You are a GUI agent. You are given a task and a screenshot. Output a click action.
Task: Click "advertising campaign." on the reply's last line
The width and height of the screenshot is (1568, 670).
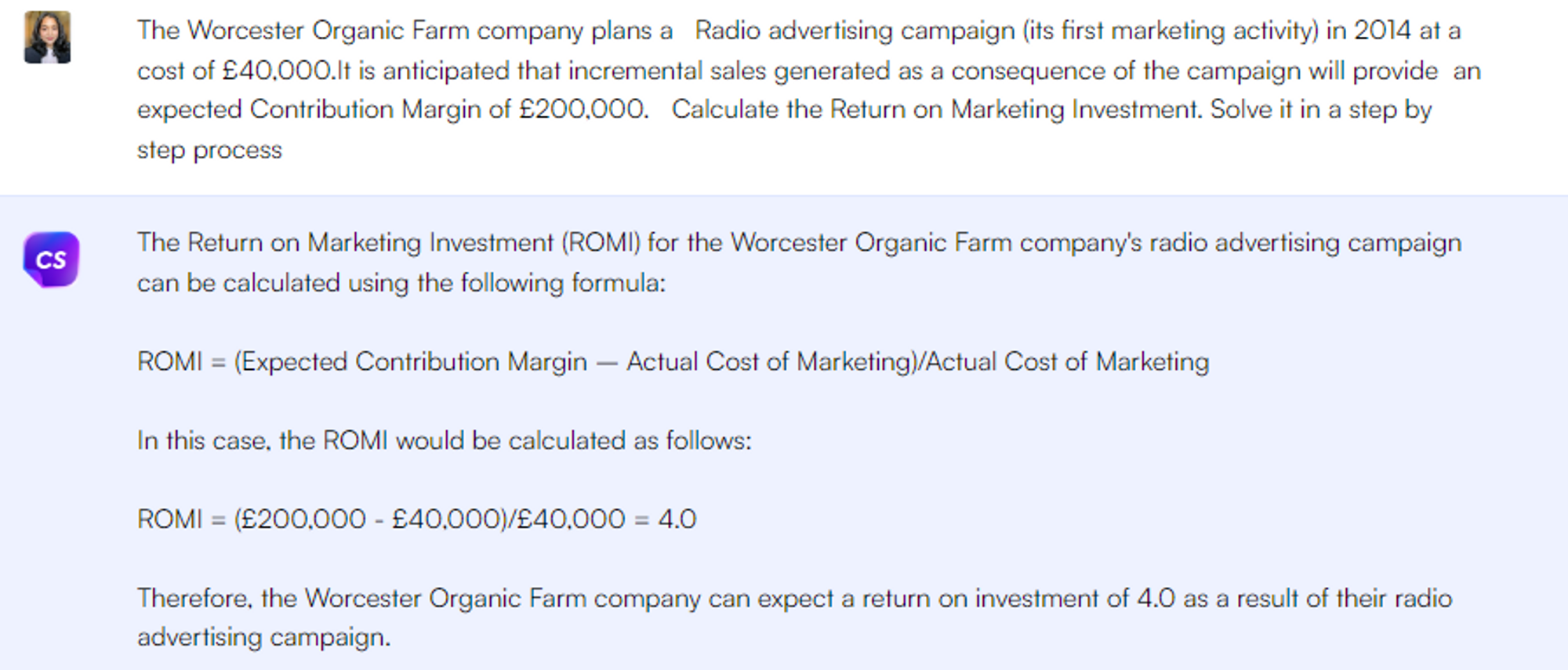pyautogui.click(x=263, y=637)
